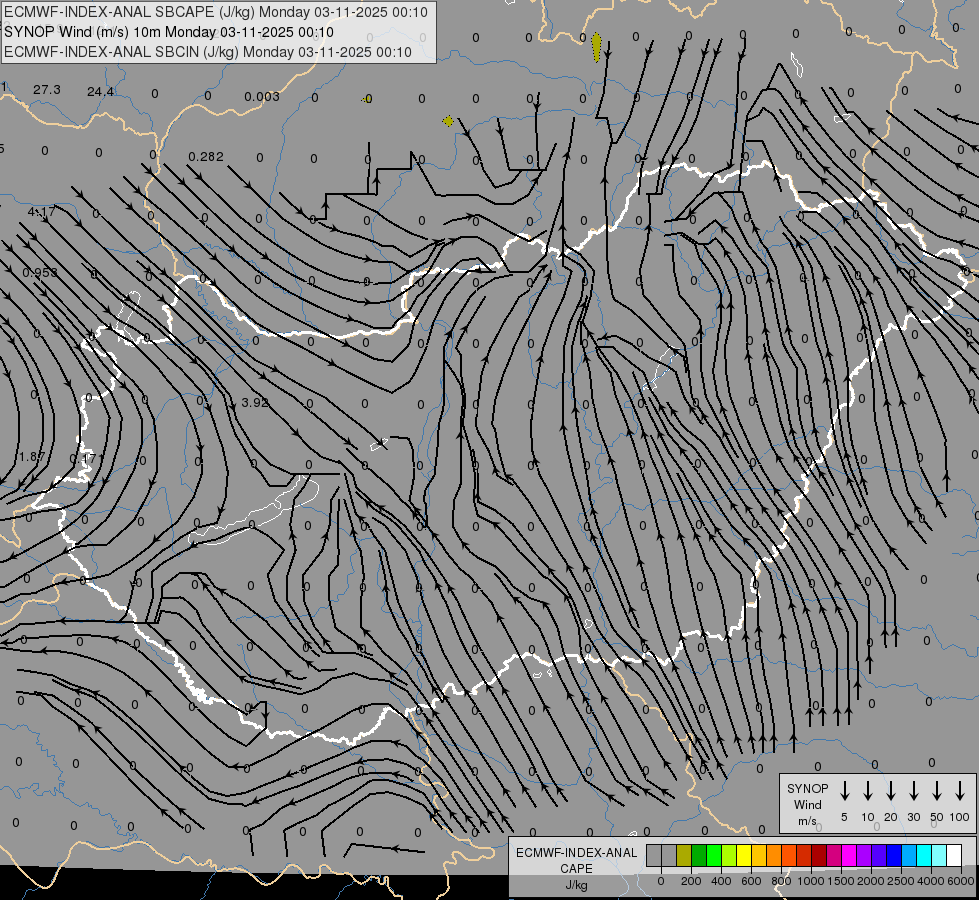Viewport: 979px width, 900px height.
Task: Pick the 2500 tick label on CAPE scale
Action: tap(902, 881)
